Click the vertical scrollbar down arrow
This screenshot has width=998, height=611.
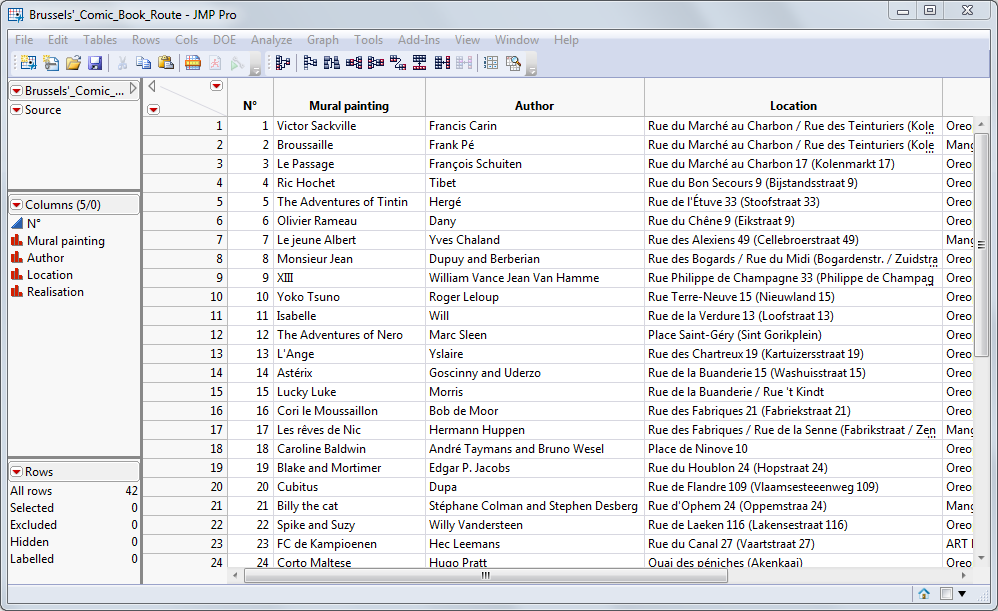(x=981, y=558)
